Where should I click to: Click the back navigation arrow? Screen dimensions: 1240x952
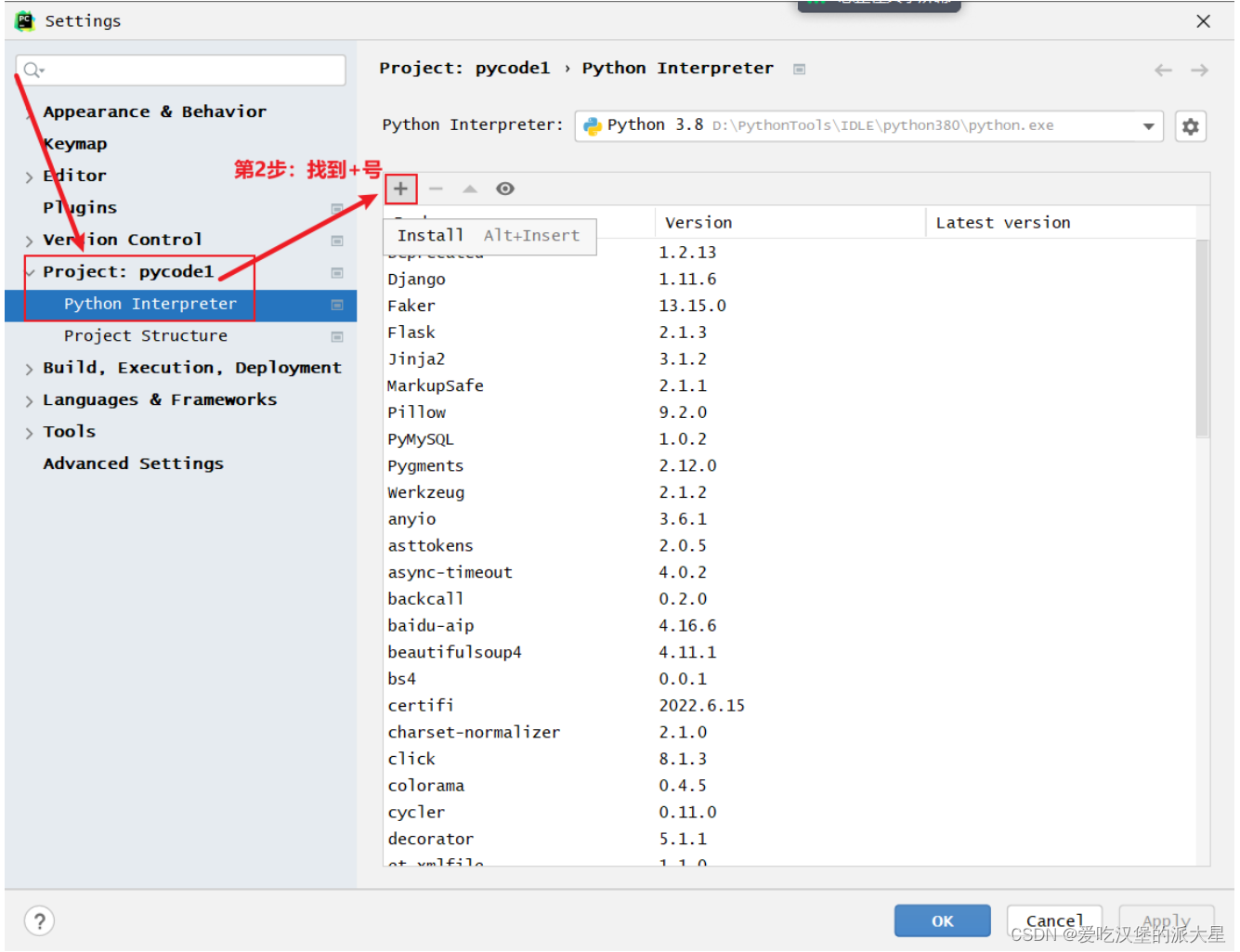point(1162,69)
